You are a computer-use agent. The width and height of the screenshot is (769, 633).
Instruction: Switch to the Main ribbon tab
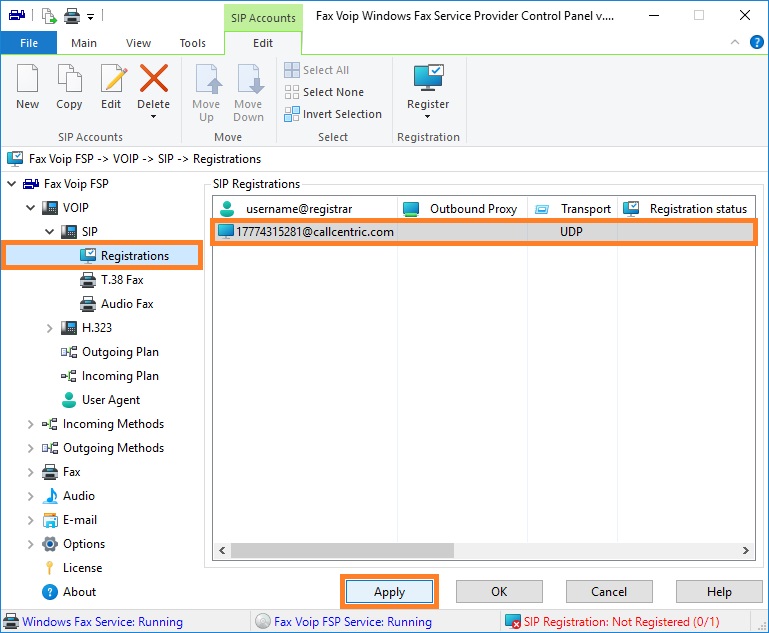pos(84,43)
